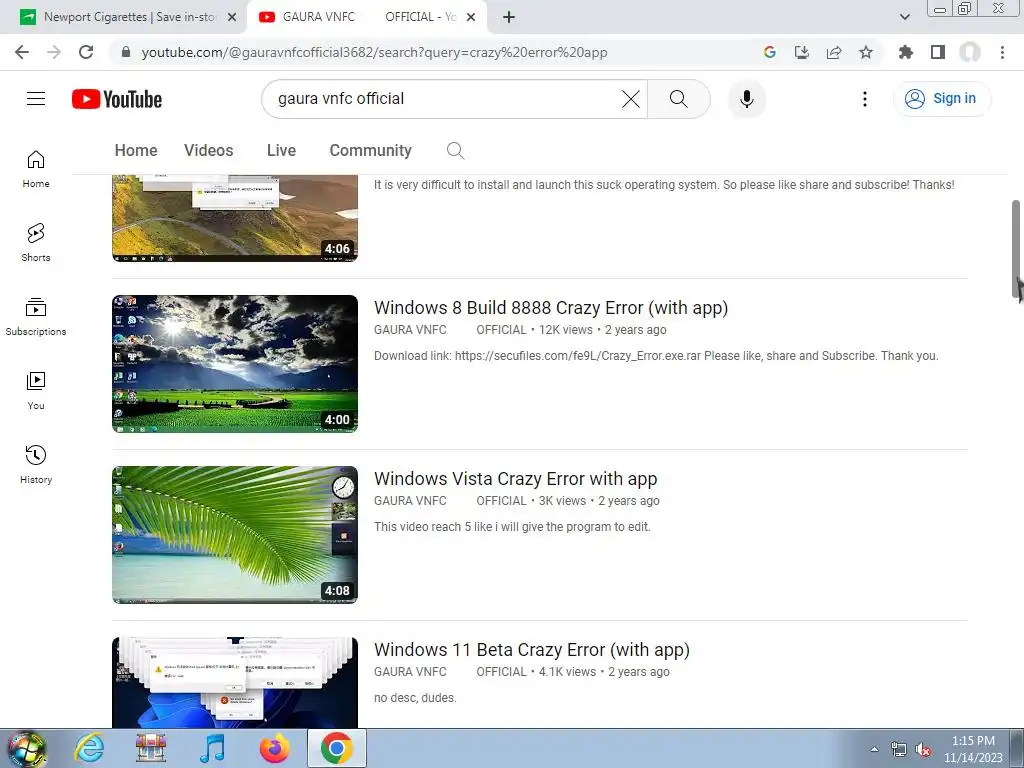The width and height of the screenshot is (1024, 768).
Task: Open Shorts from the sidebar
Action: (x=36, y=243)
